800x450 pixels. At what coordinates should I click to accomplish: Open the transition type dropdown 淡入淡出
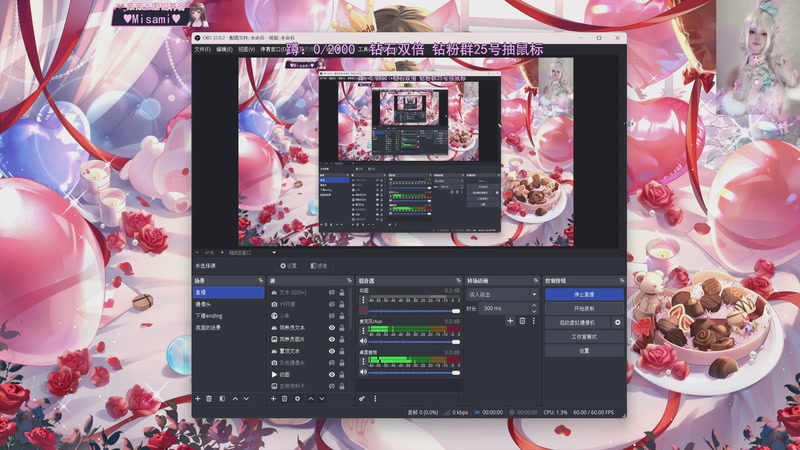click(503, 294)
